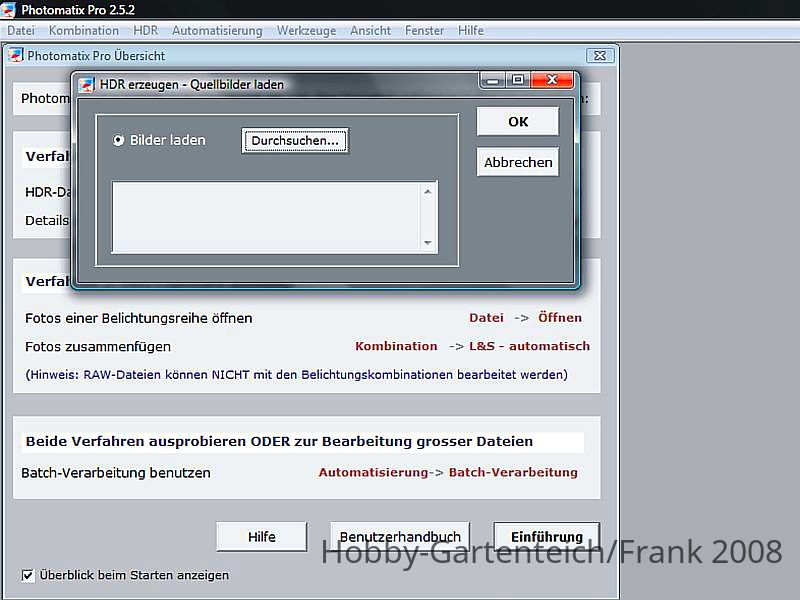Click Beide Verfahren ausprobieren heading

[279, 441]
